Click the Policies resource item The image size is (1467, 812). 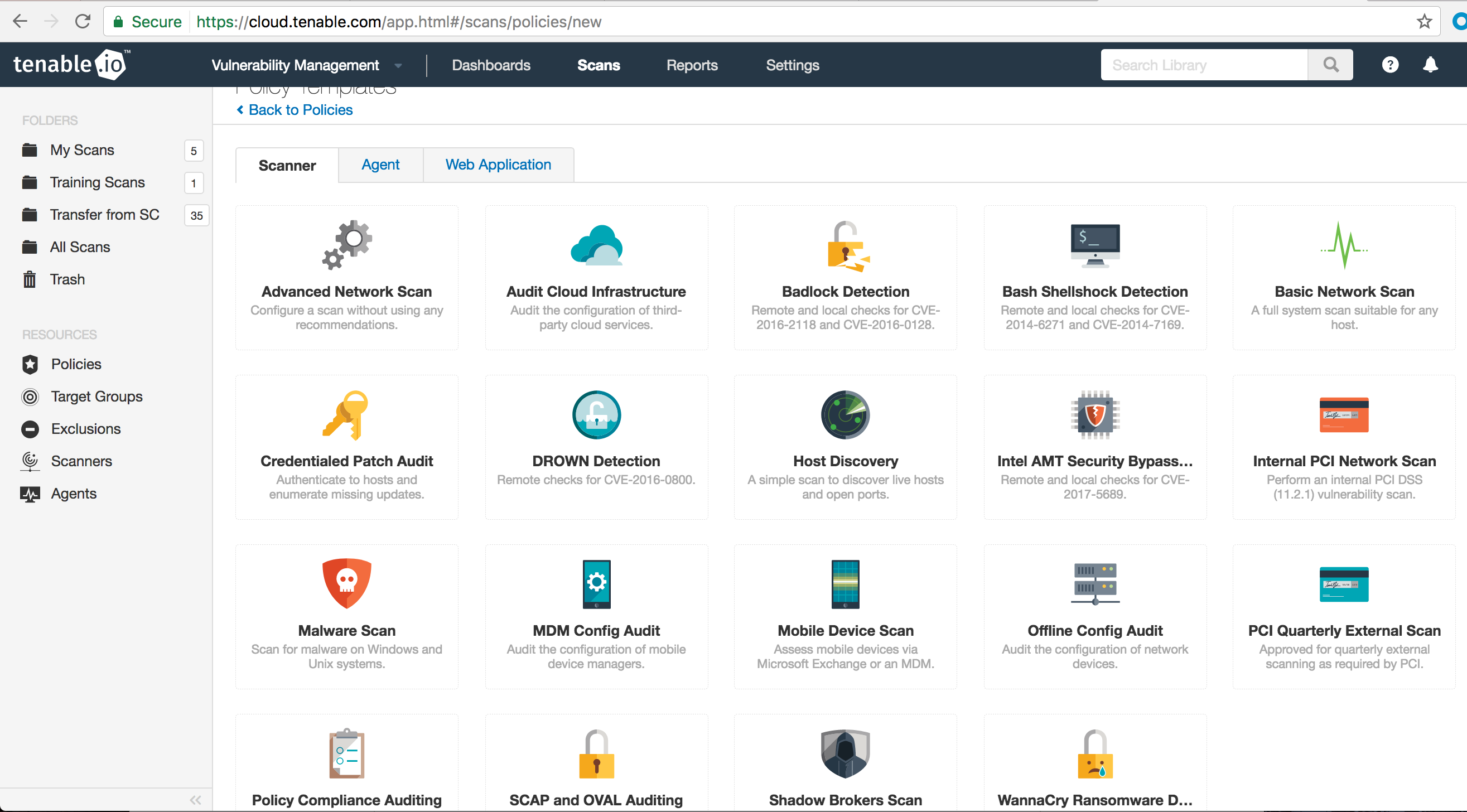tap(76, 364)
